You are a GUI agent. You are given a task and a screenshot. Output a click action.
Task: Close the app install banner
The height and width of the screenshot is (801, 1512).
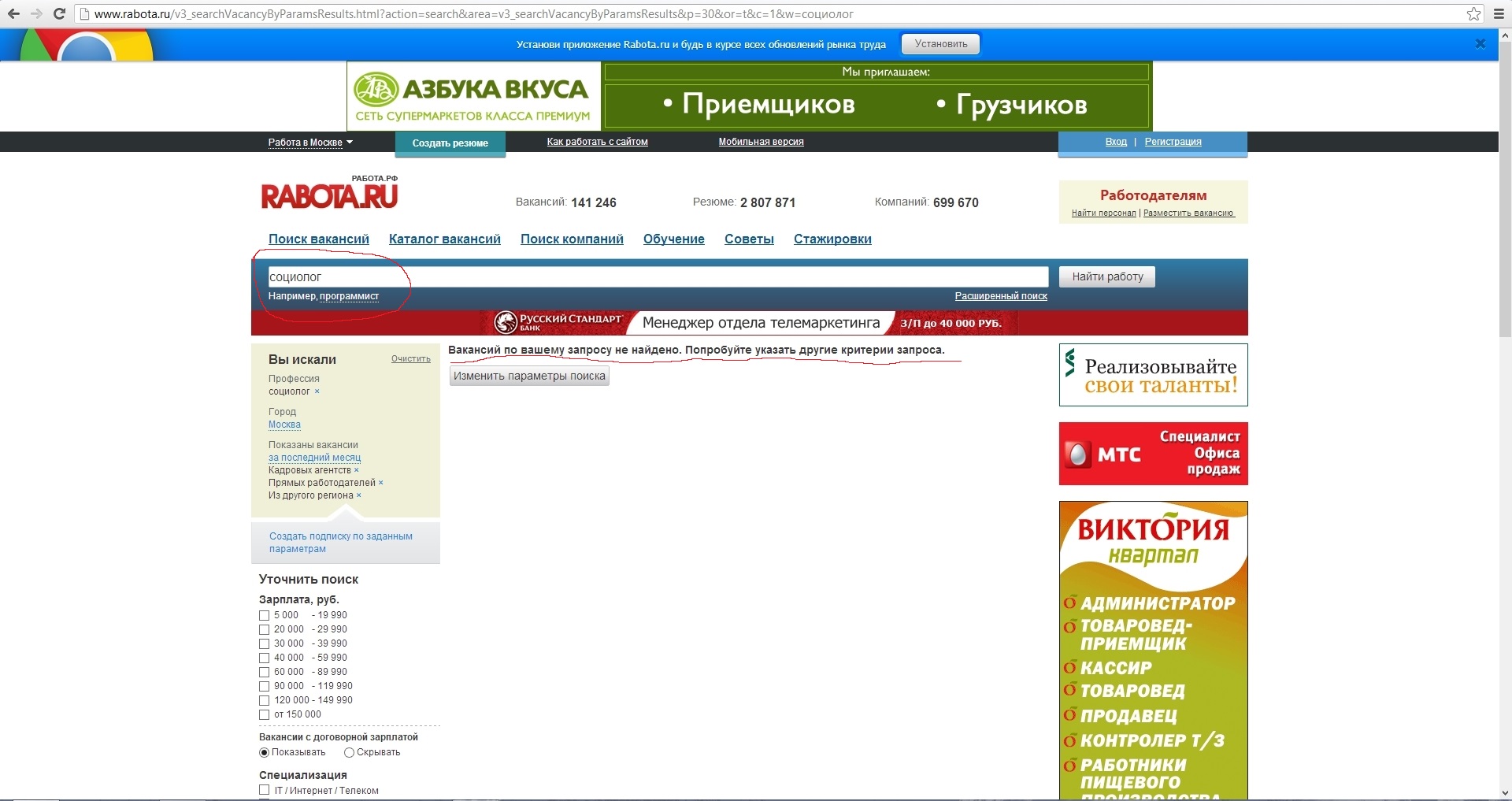[1480, 44]
